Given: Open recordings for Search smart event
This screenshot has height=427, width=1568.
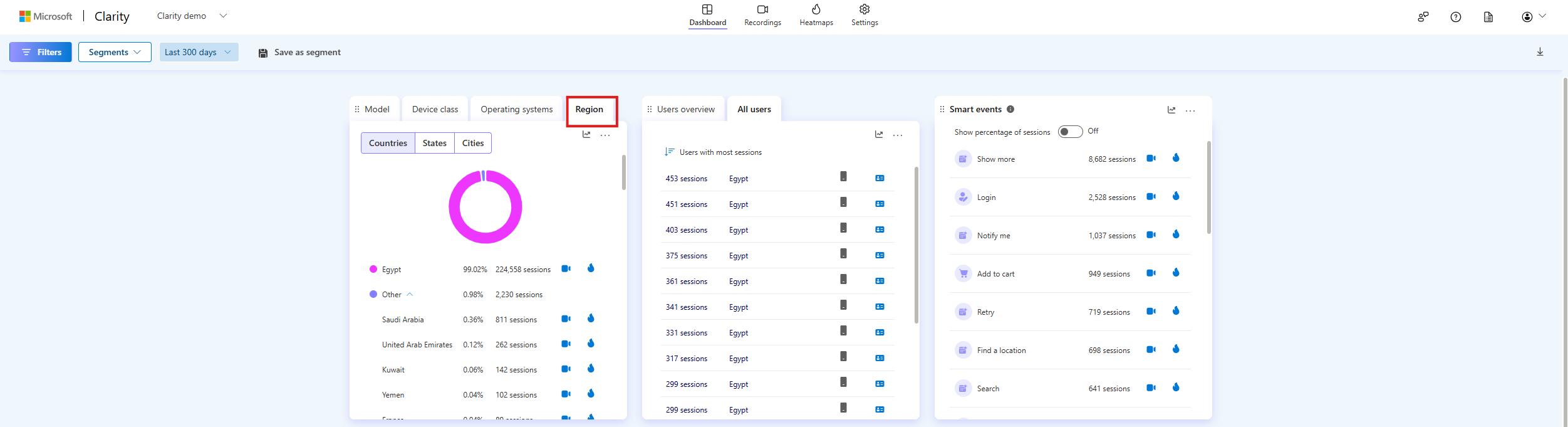Looking at the screenshot, I should 1151,388.
